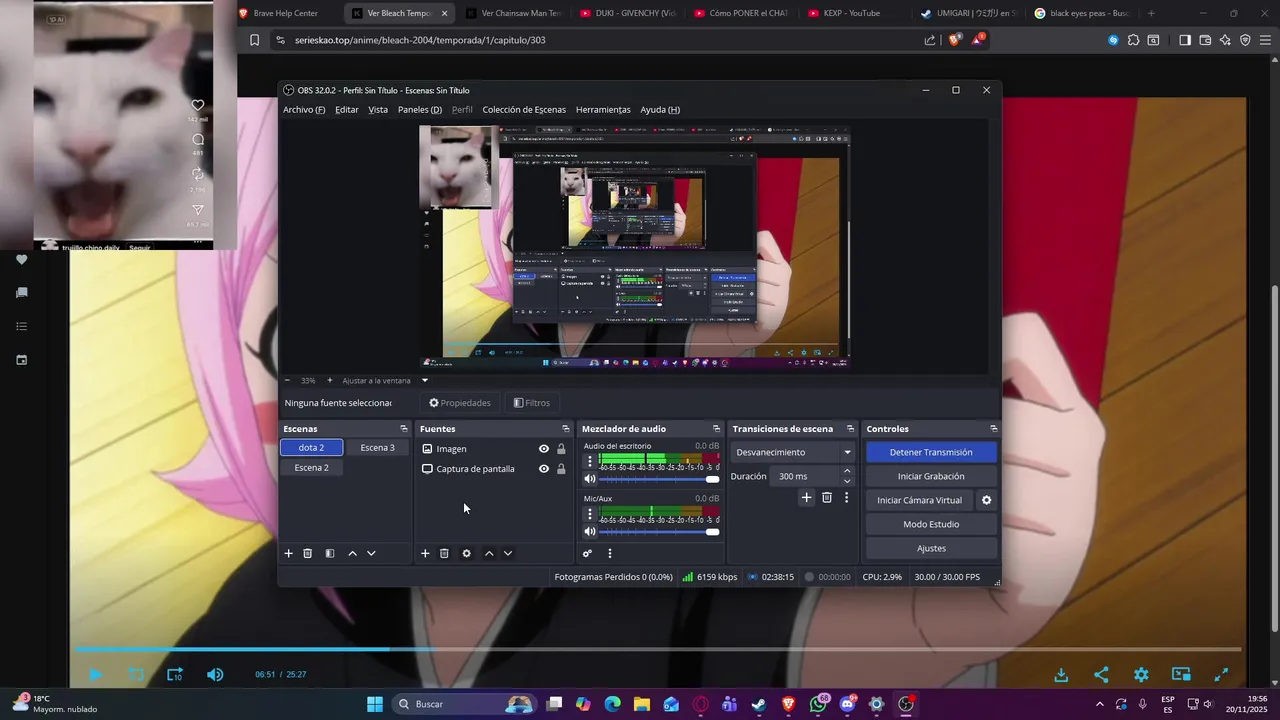This screenshot has height=720, width=1280.
Task: Undock the Controles panel
Action: [993, 429]
